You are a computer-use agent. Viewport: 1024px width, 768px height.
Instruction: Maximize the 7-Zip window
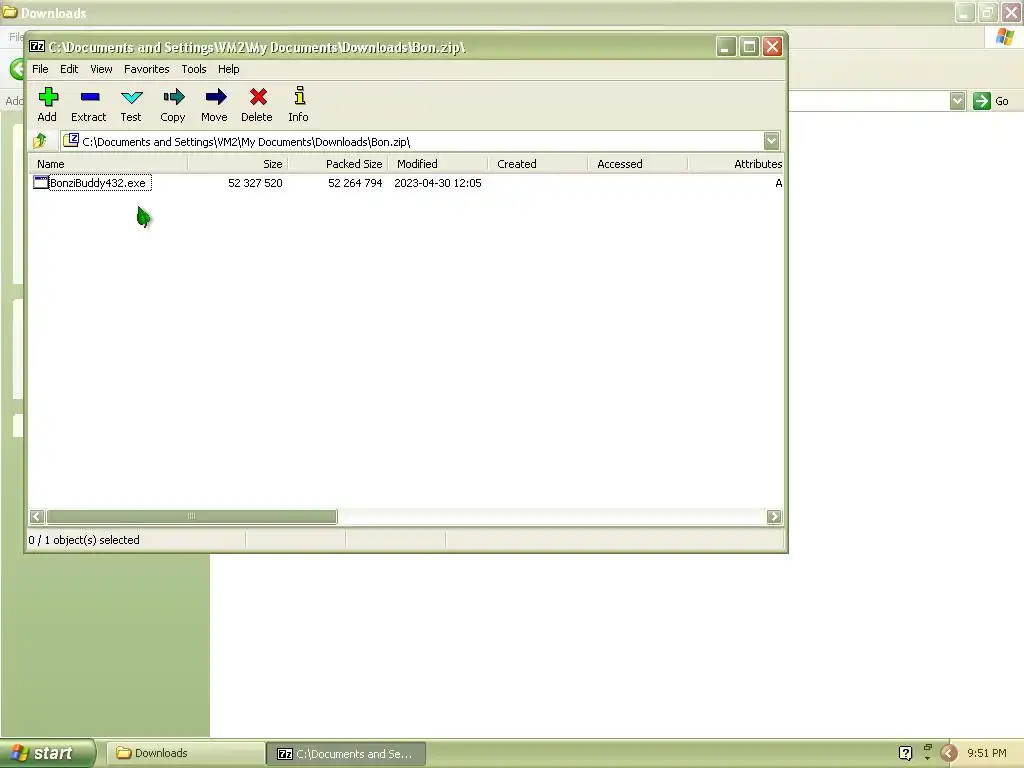(x=749, y=46)
